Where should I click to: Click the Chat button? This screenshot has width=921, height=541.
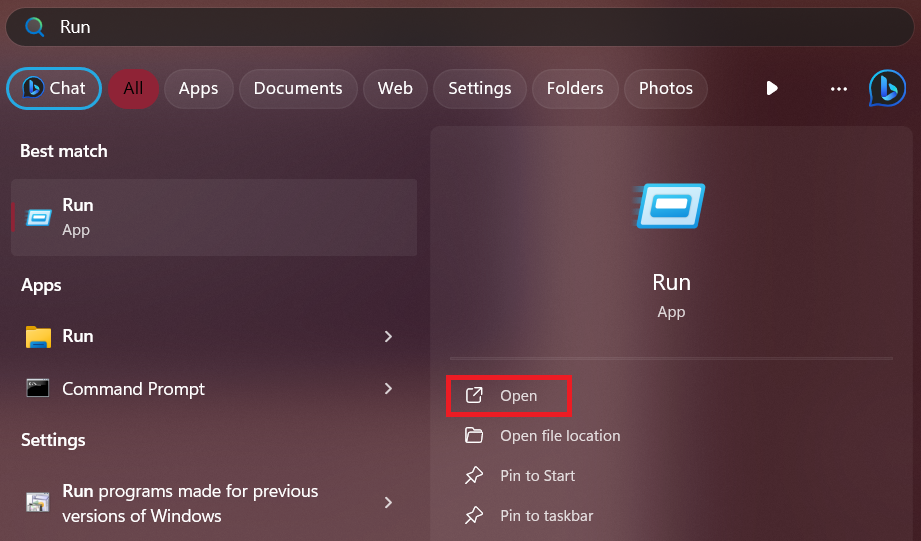54,88
